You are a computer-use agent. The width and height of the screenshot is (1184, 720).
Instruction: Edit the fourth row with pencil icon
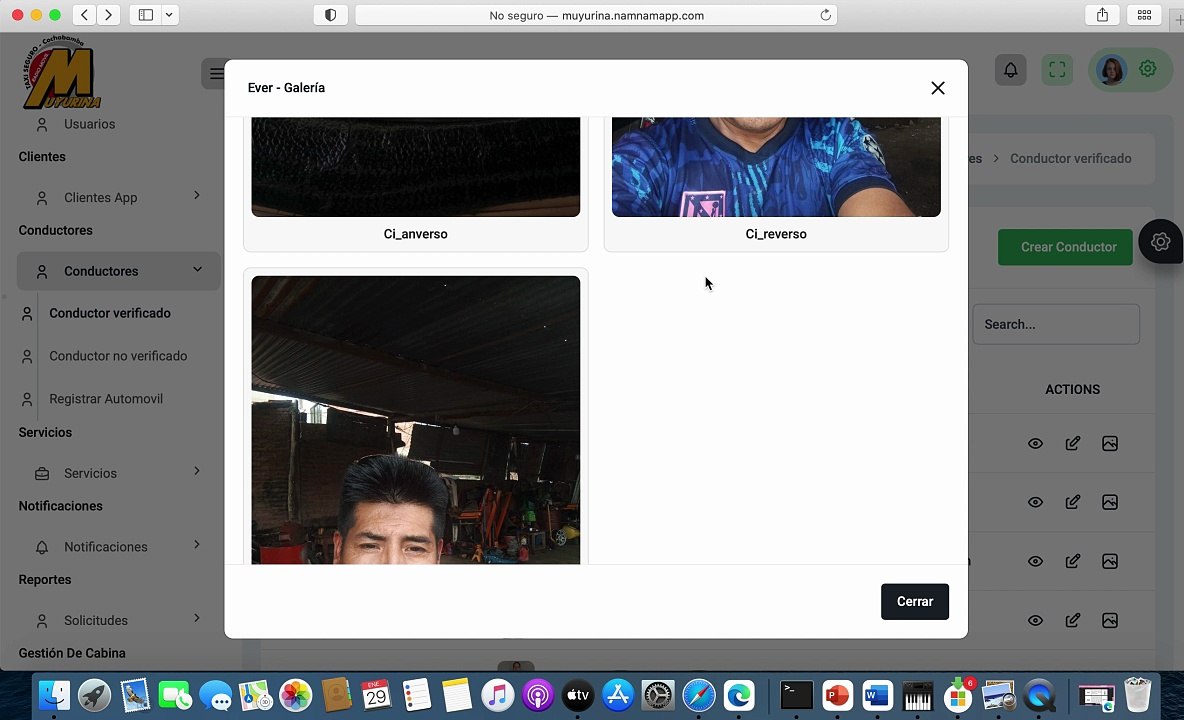1072,620
